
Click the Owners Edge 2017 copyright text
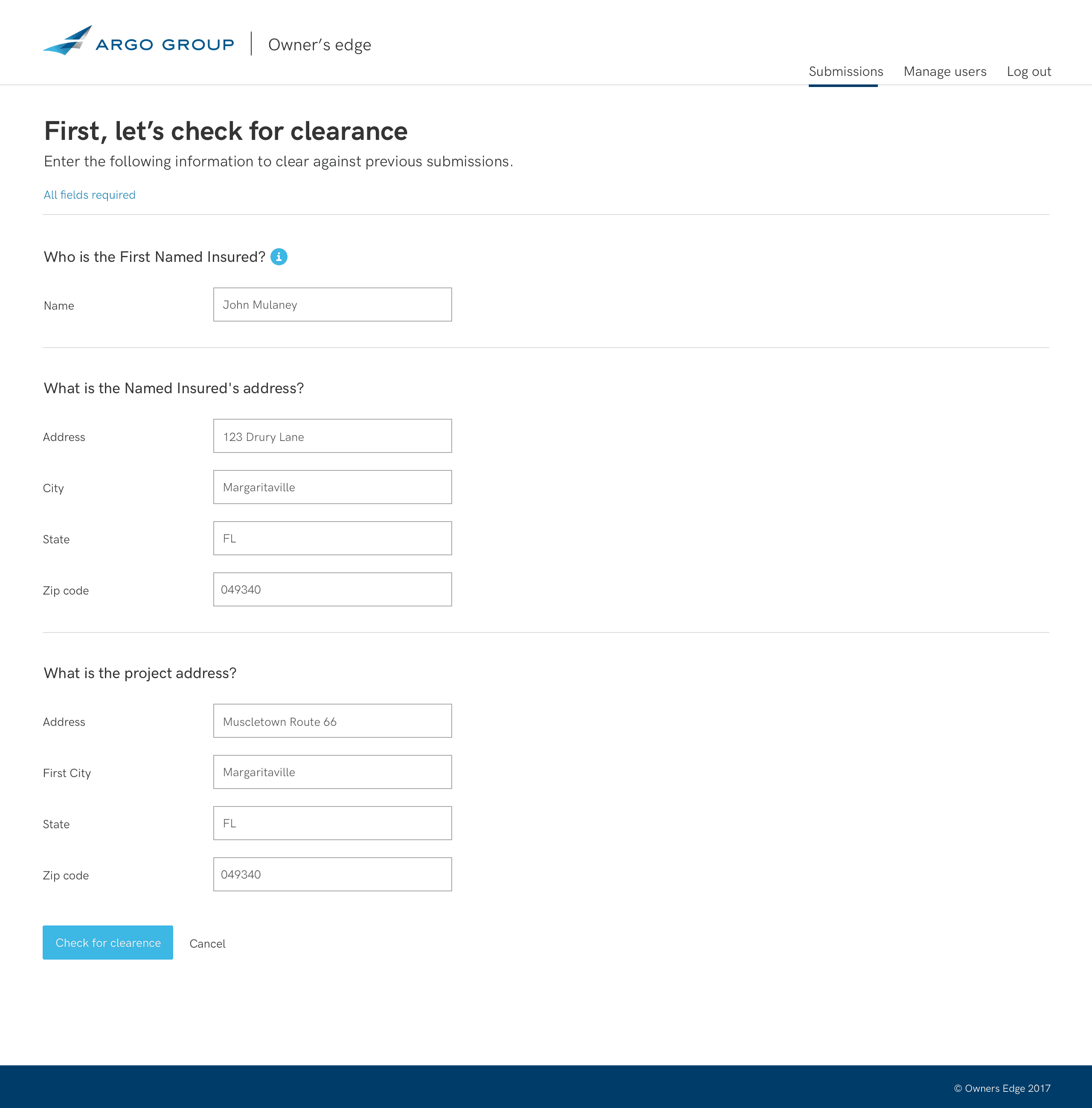pos(1002,1088)
